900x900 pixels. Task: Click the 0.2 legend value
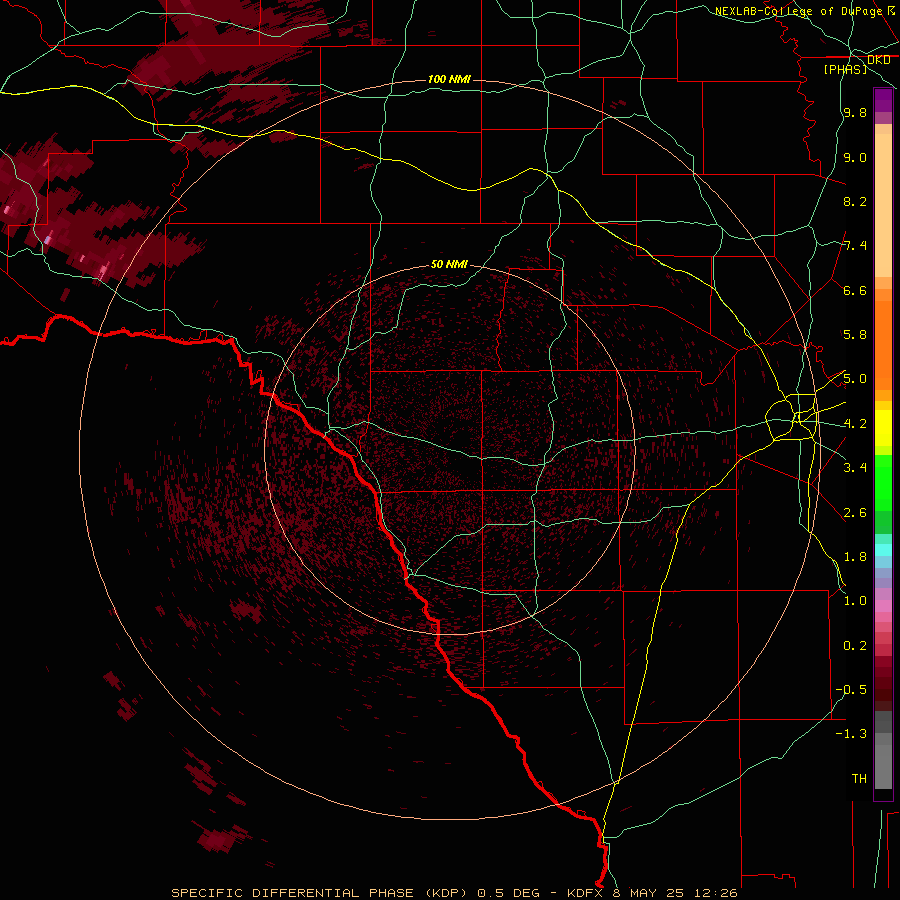(x=855, y=646)
